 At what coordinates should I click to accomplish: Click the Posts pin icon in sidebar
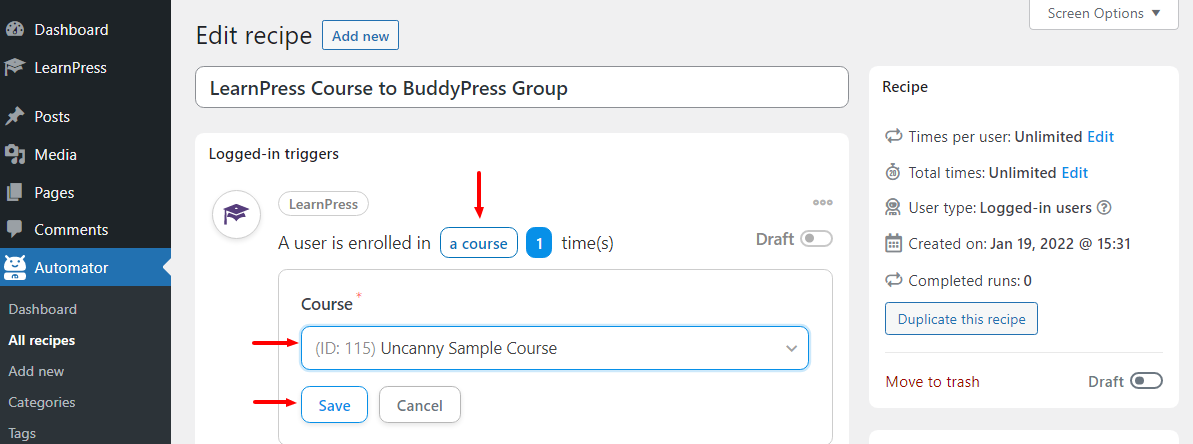[x=14, y=116]
